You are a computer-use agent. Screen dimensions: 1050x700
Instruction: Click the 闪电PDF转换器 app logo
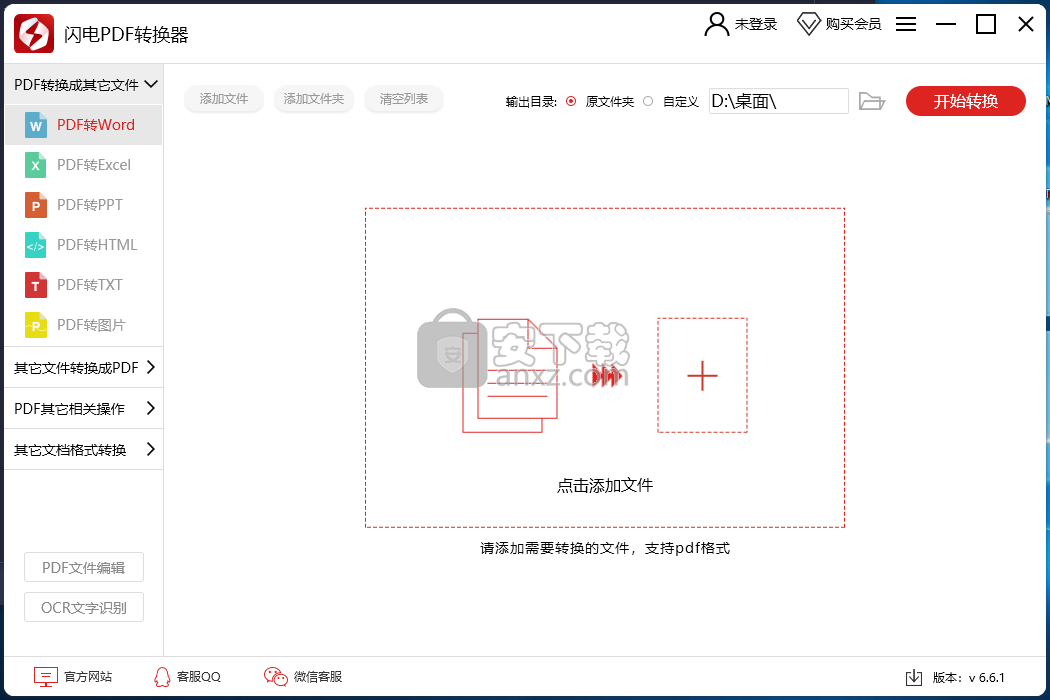click(34, 33)
